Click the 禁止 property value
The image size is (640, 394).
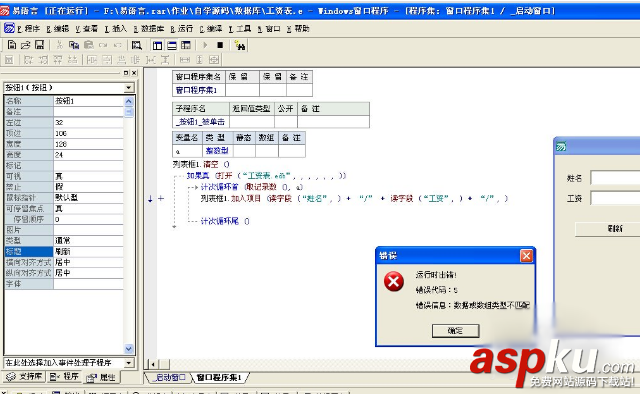tap(88, 187)
